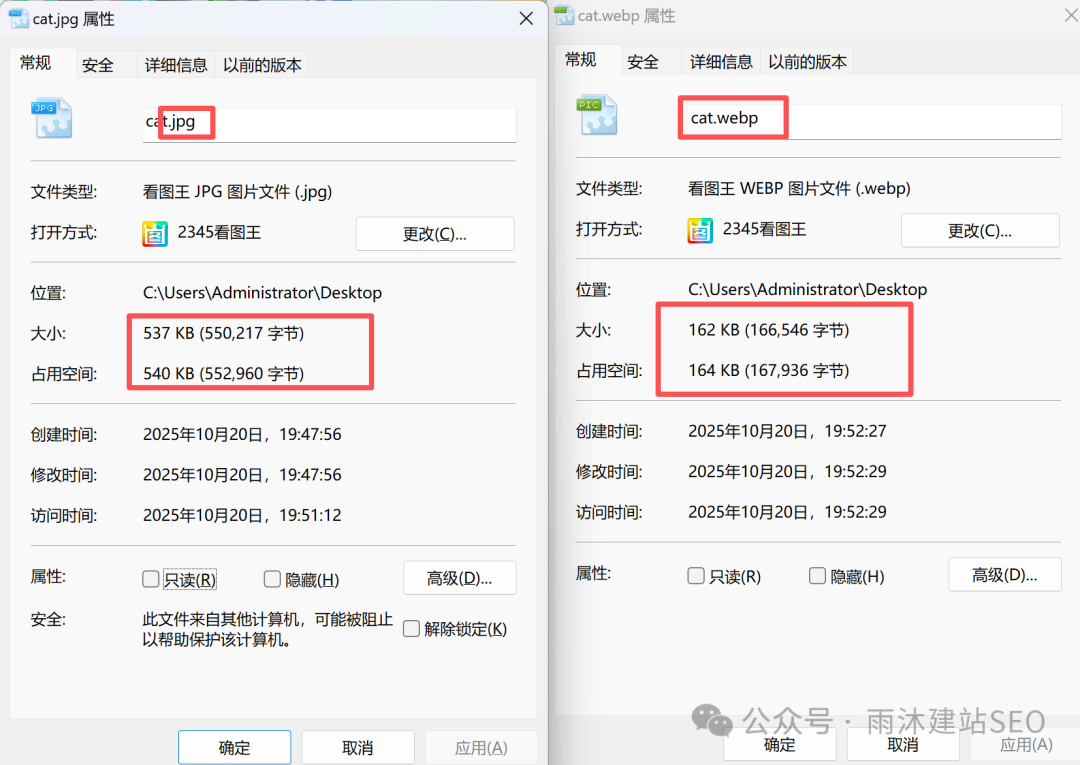
Task: Enable 只读(R) checkbox for cat.jpg
Action: pyautogui.click(x=151, y=579)
